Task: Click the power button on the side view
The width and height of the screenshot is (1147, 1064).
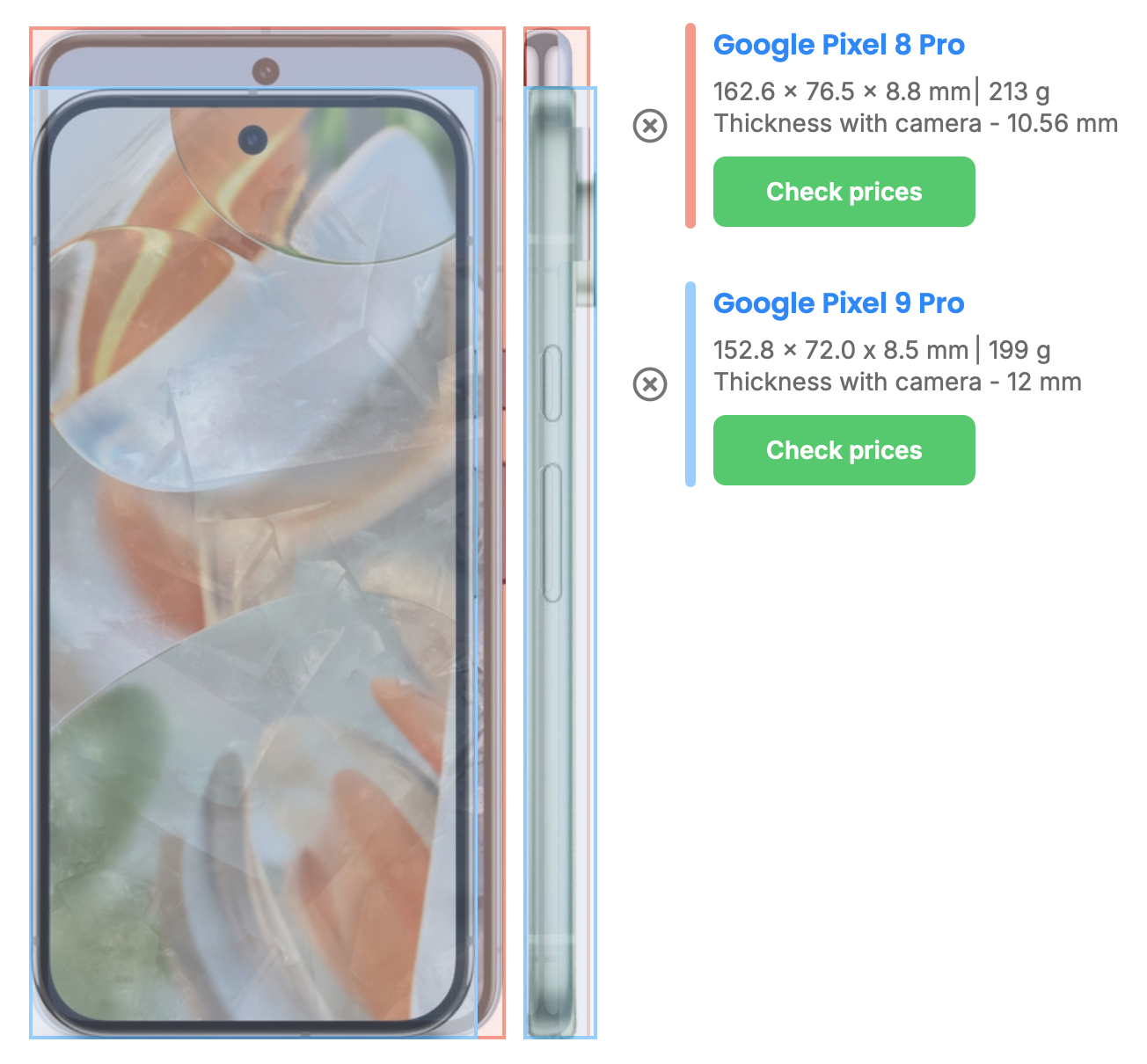Action: [552, 383]
